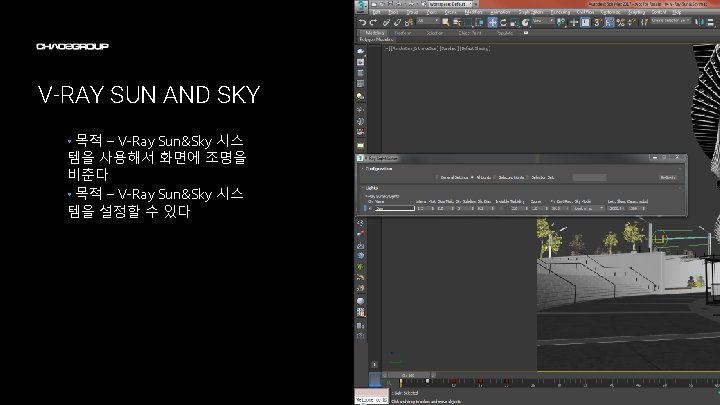Collapse the Lights rollout in Light Lister
The width and height of the screenshot is (720, 405).
click(371, 188)
